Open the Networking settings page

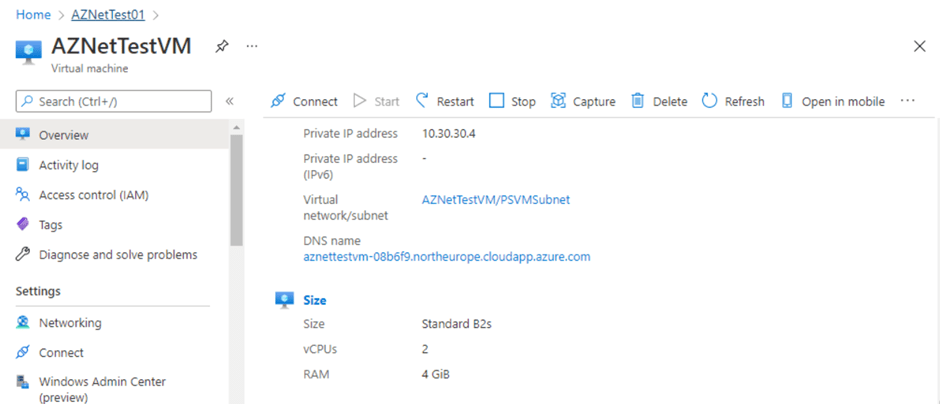70,323
